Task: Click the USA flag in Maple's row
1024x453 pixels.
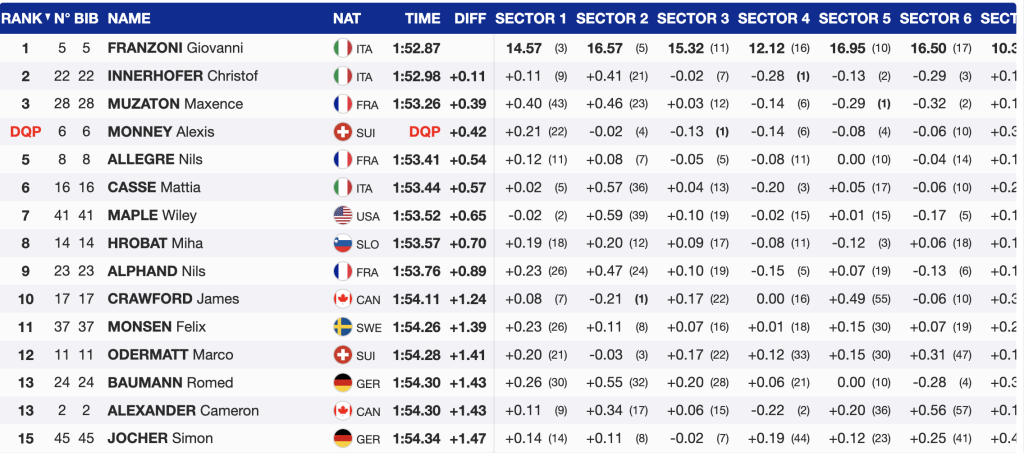Action: coord(342,215)
